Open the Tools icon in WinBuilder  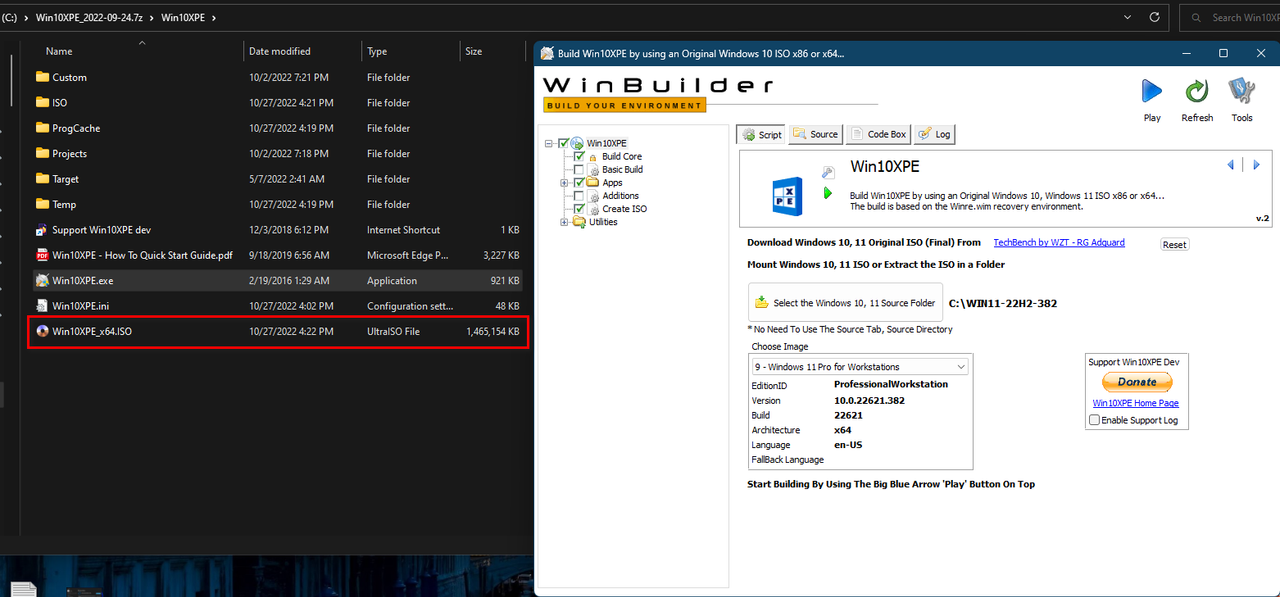tap(1241, 92)
